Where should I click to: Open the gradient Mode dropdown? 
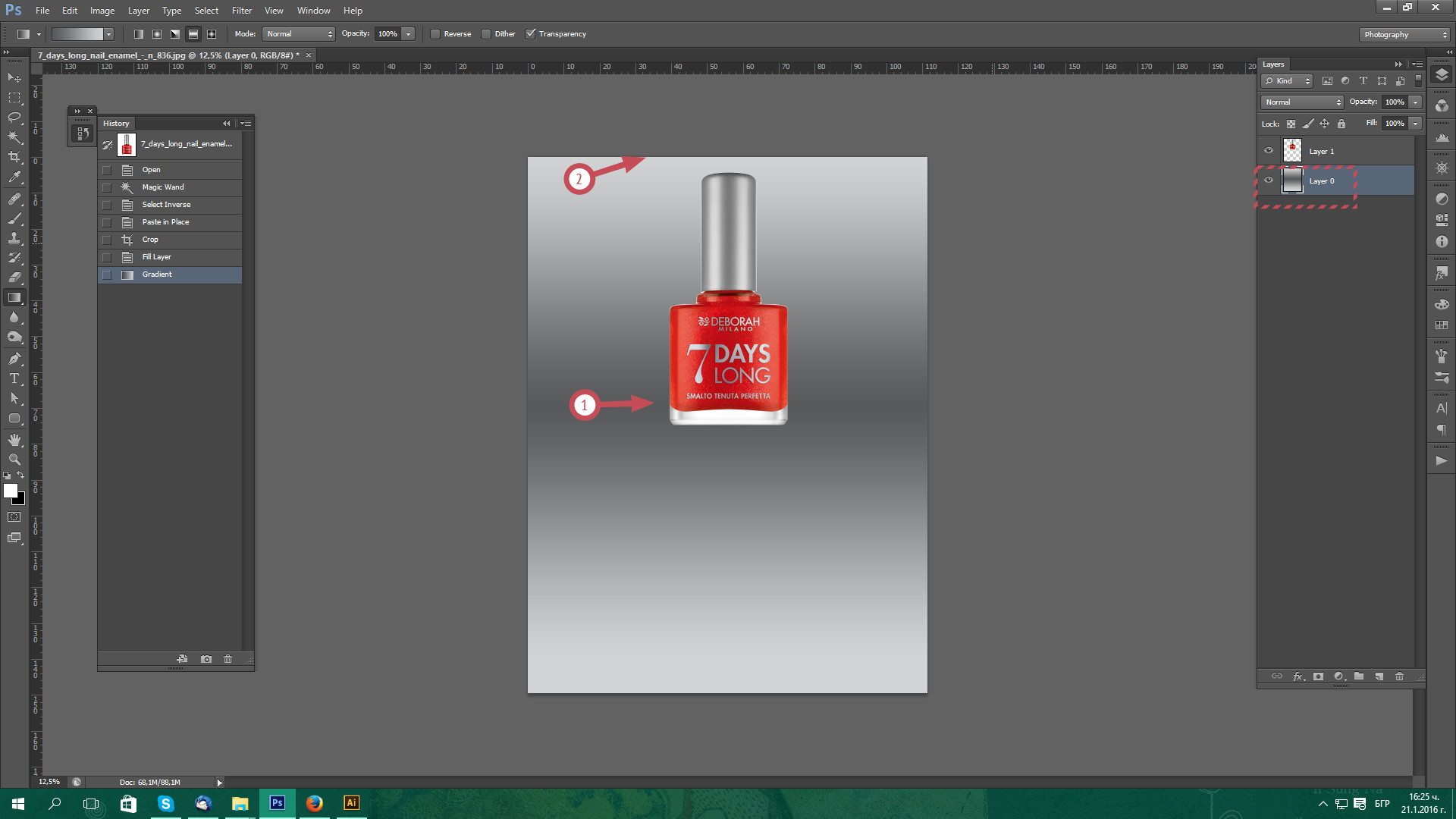click(299, 34)
